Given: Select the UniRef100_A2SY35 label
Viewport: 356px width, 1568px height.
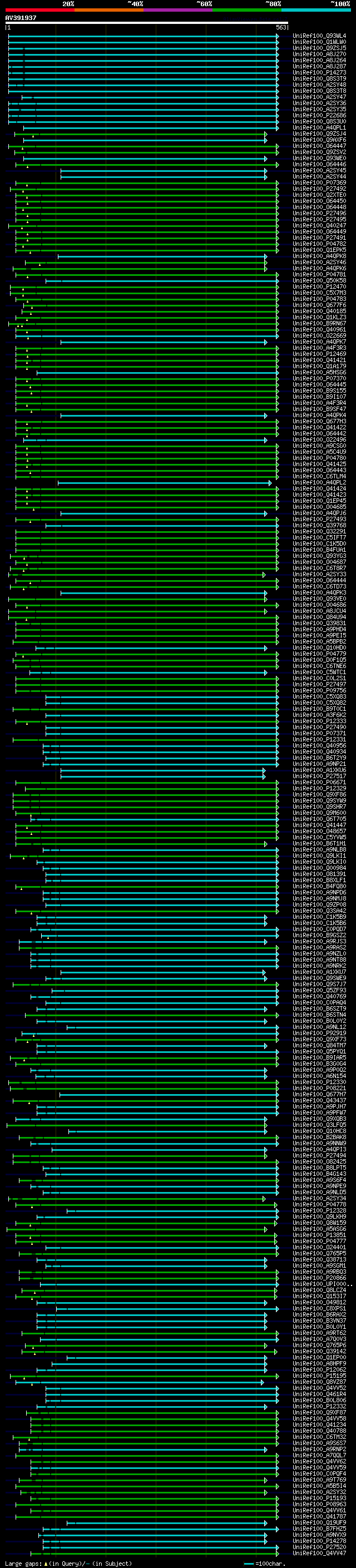Looking at the screenshot, I should click(x=319, y=110).
